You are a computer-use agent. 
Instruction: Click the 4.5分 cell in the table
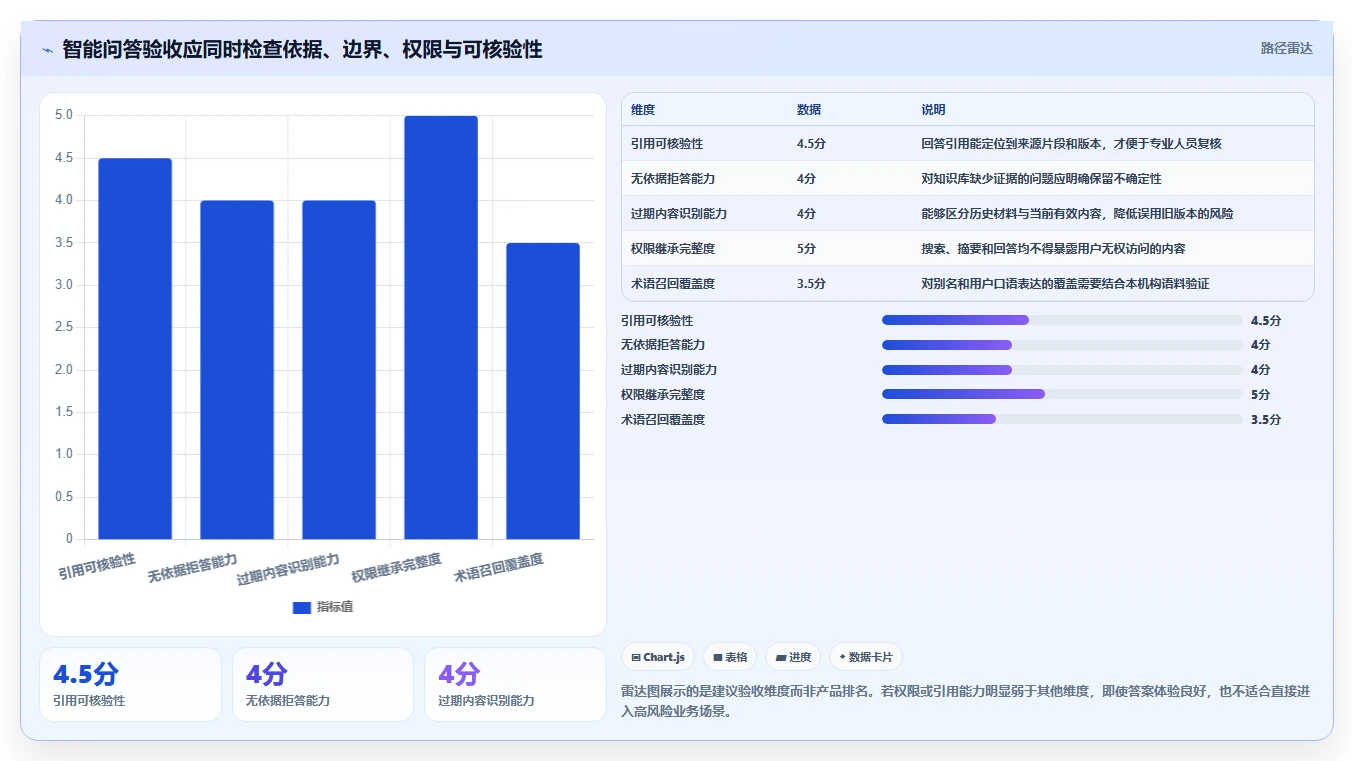coord(811,144)
